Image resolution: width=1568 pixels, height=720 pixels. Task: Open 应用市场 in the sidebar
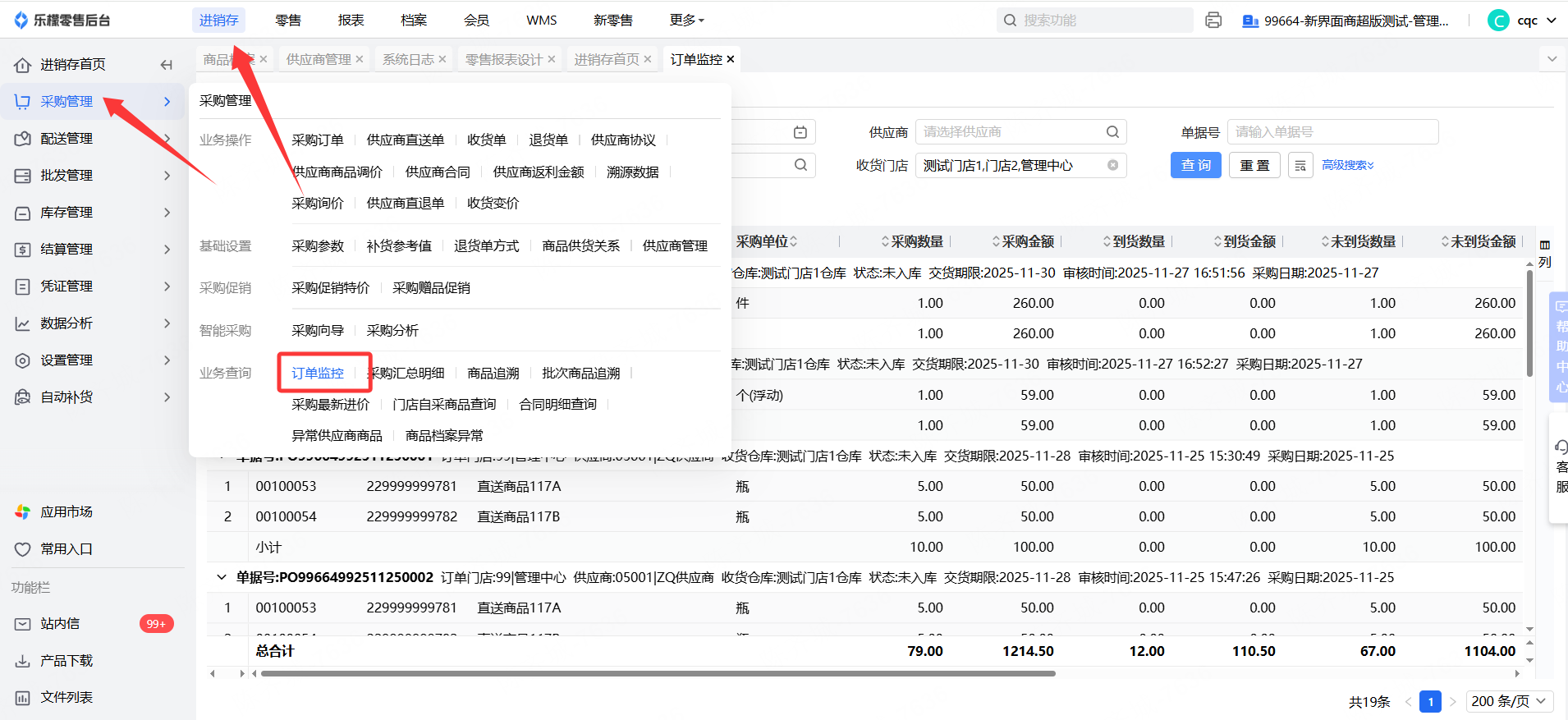(x=66, y=512)
